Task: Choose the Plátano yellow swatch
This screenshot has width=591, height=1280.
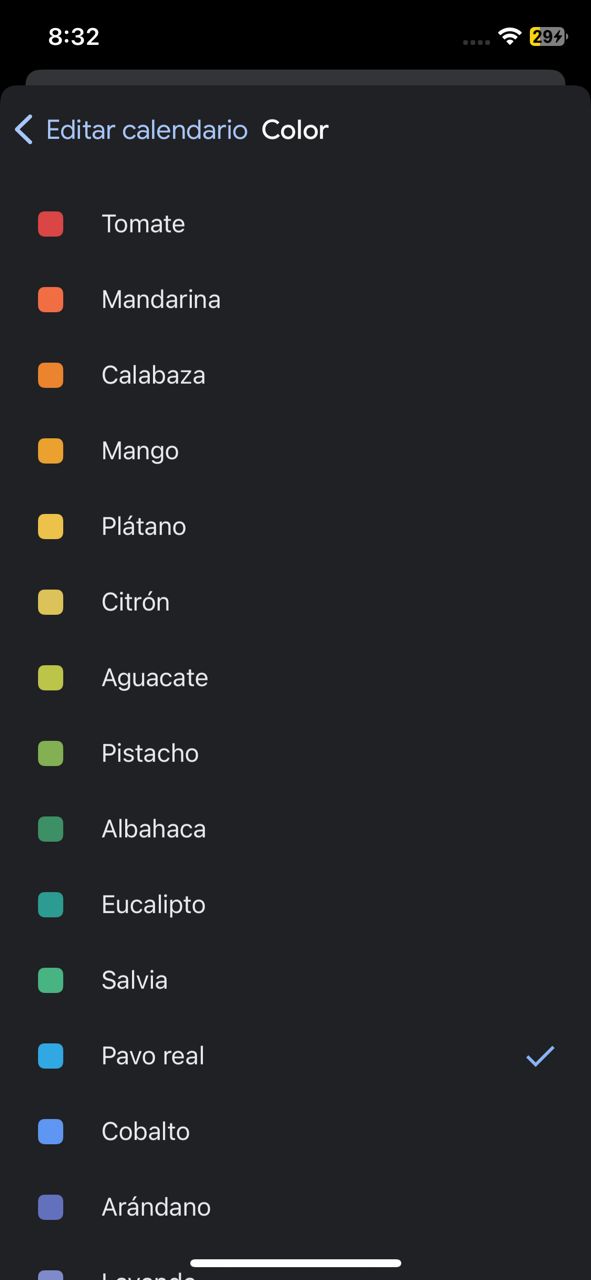Action: pos(51,527)
